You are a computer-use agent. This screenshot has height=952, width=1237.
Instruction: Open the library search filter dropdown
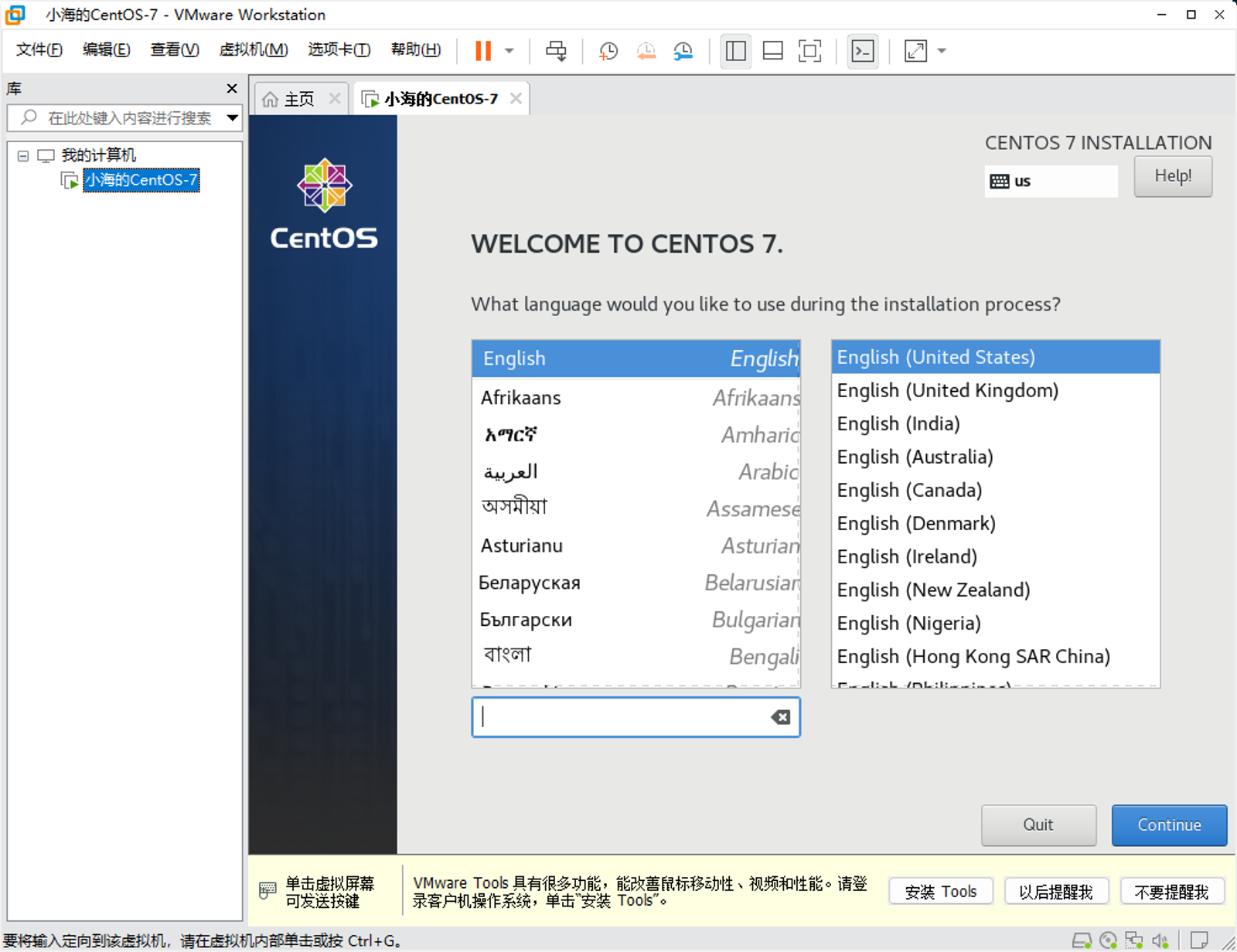(232, 118)
